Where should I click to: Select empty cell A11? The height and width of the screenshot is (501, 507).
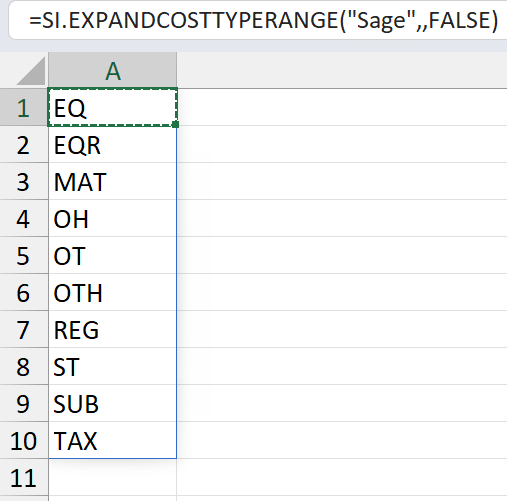tap(113, 478)
